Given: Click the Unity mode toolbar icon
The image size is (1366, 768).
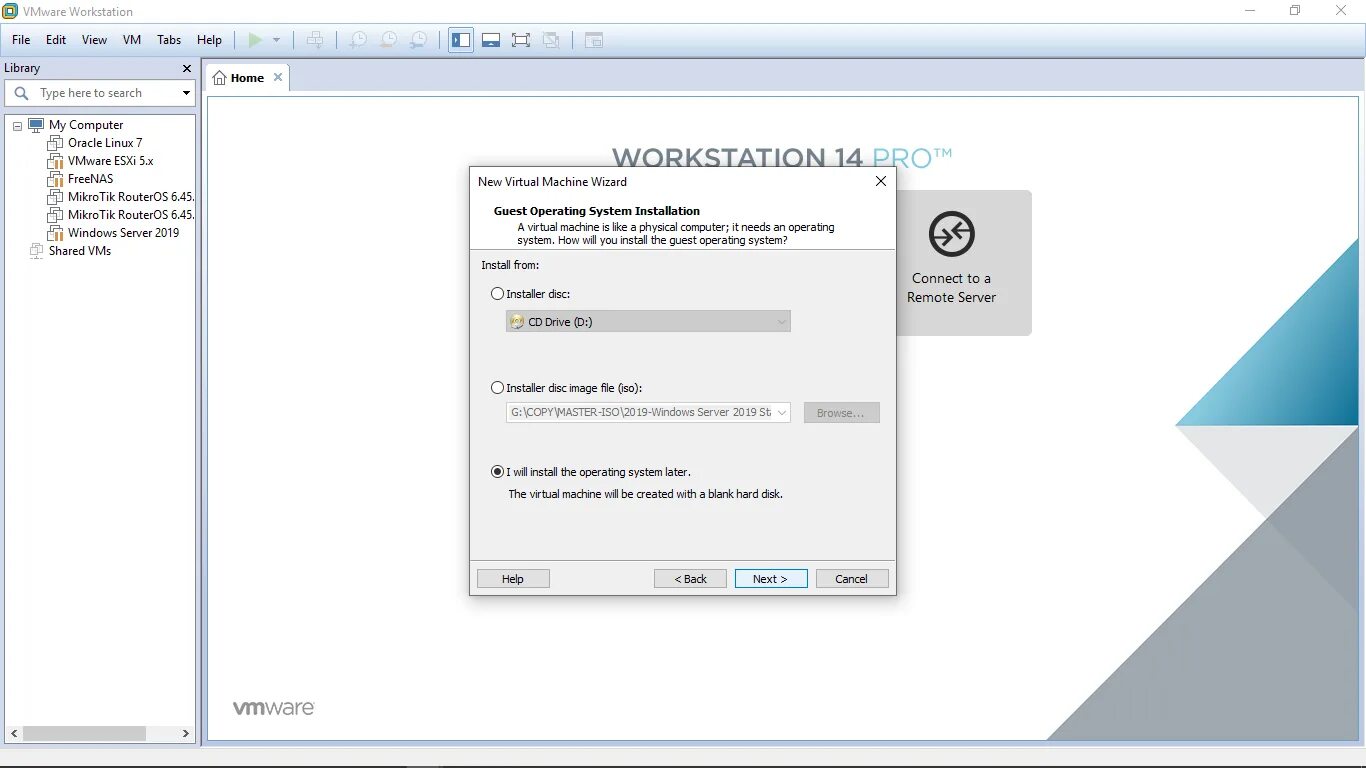Looking at the screenshot, I should coord(551,40).
